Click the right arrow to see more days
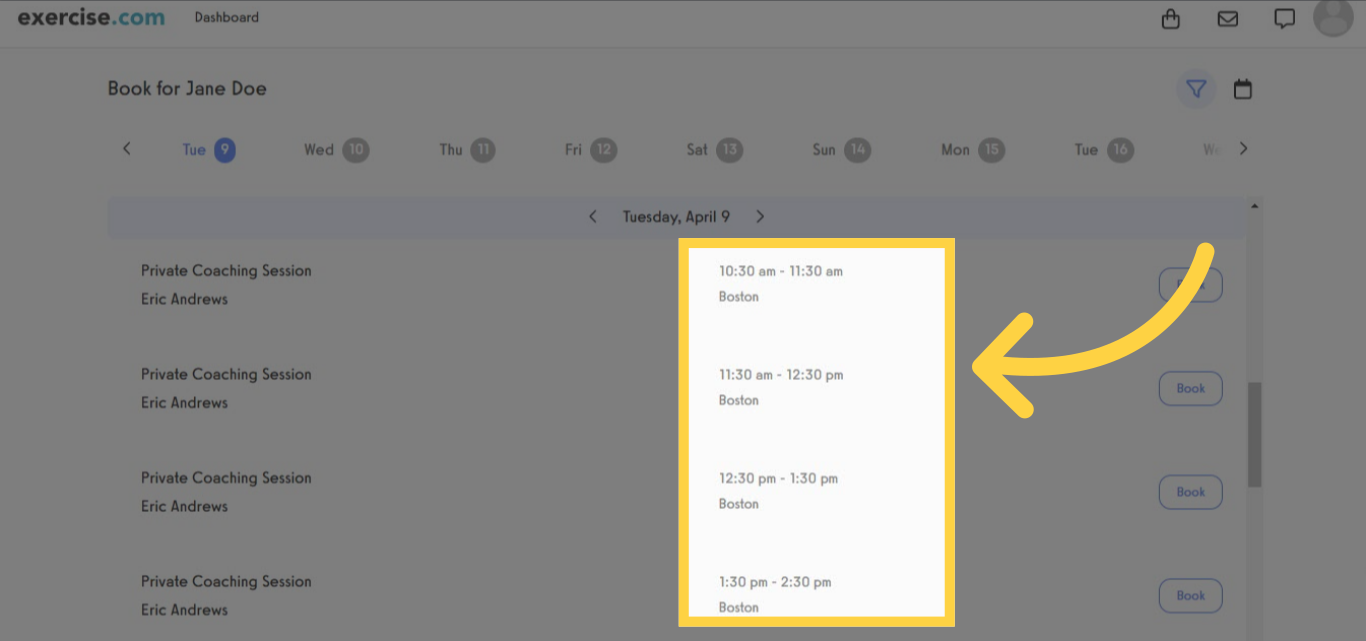This screenshot has width=1366, height=641. [1243, 148]
